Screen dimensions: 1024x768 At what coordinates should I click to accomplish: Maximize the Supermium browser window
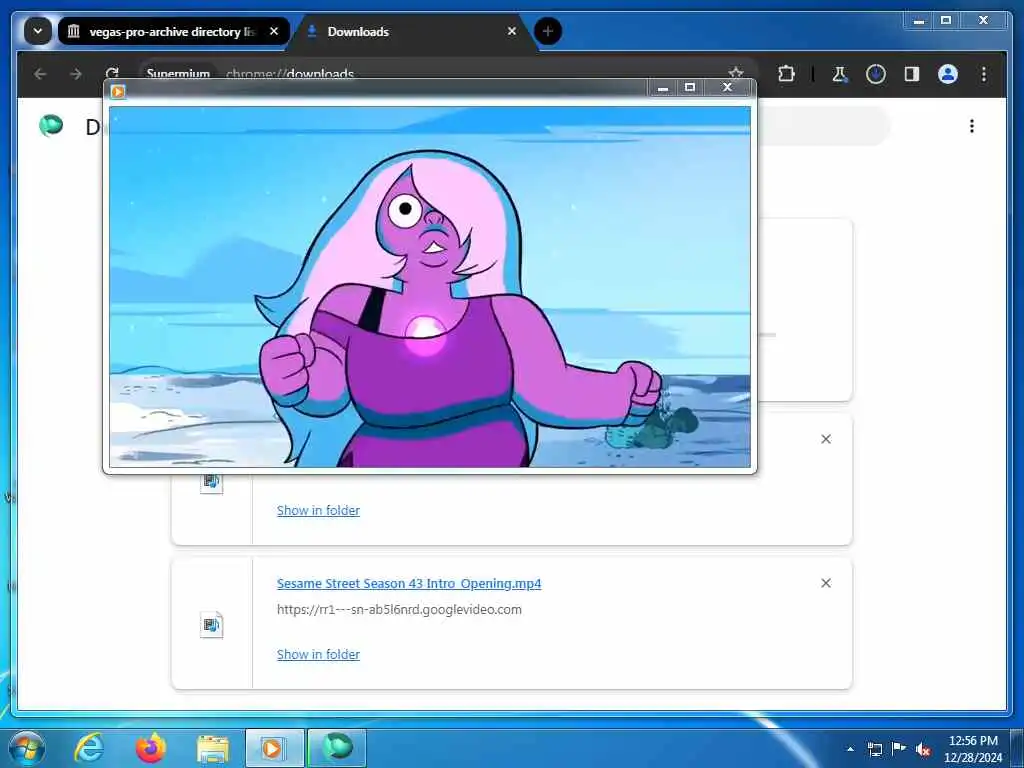pyautogui.click(x=946, y=21)
